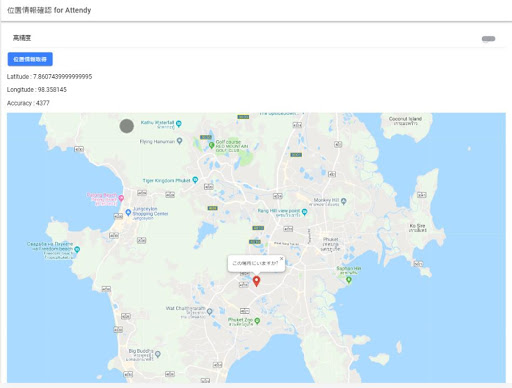Click Coconut Island label on map
This screenshot has height=388, width=512.
(x=405, y=121)
